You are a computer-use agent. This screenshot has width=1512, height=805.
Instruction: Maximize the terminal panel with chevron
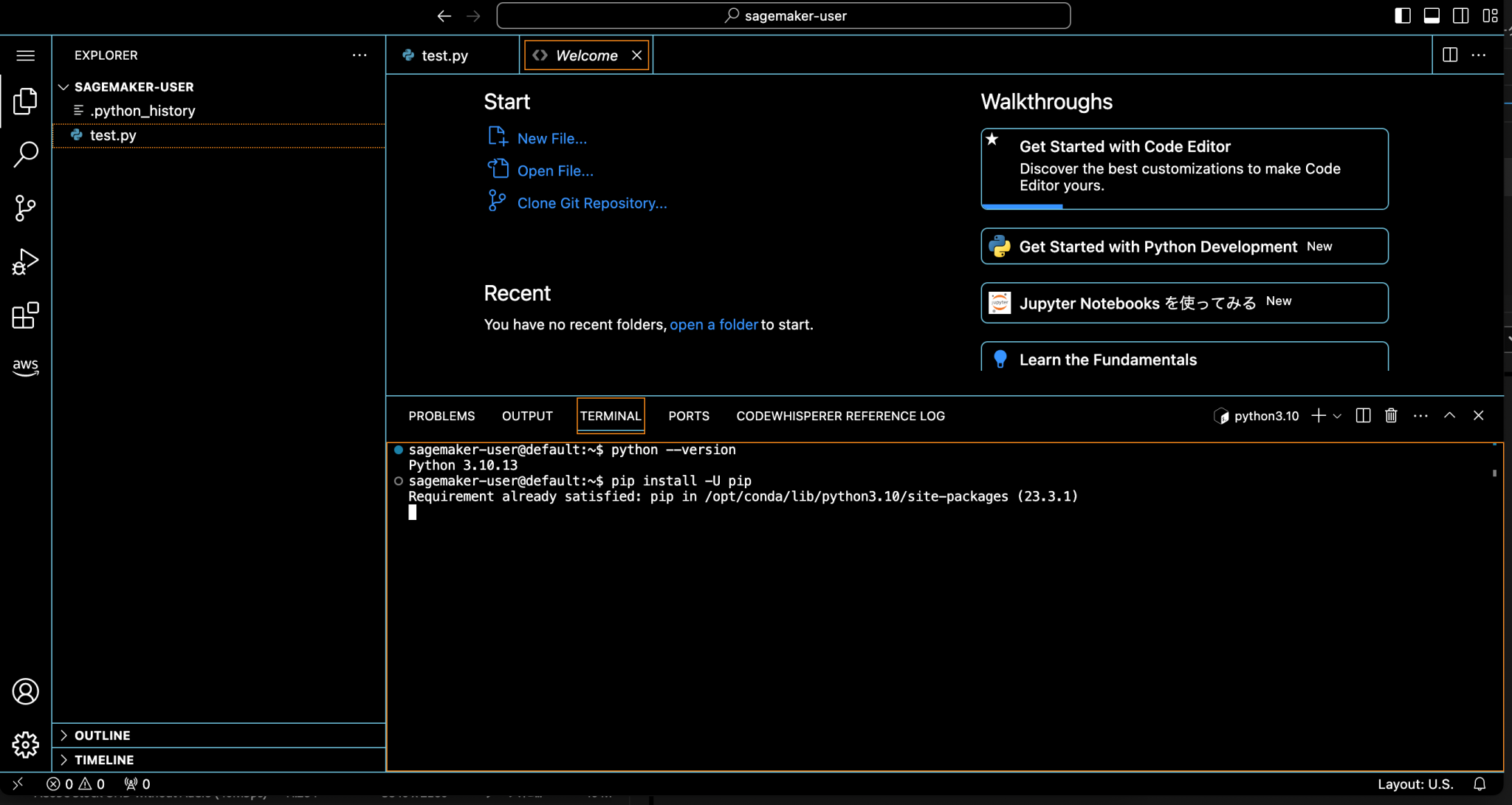coord(1449,415)
